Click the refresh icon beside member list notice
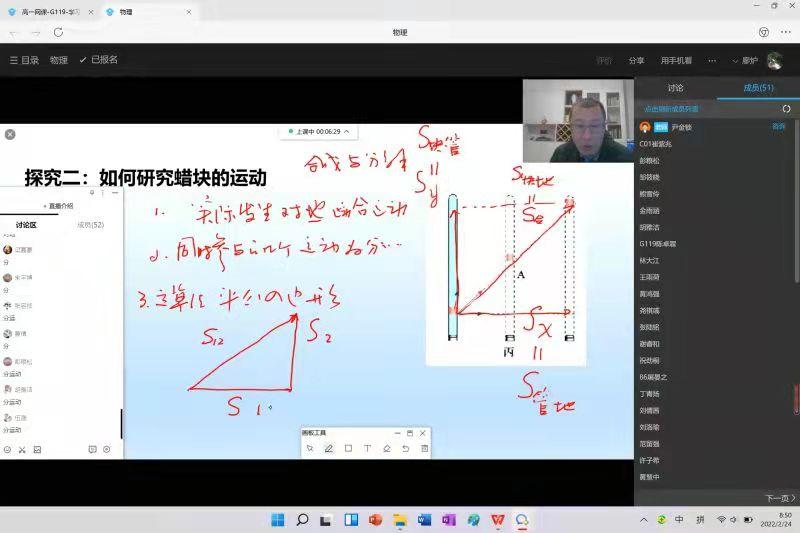This screenshot has width=800, height=533. (x=786, y=108)
